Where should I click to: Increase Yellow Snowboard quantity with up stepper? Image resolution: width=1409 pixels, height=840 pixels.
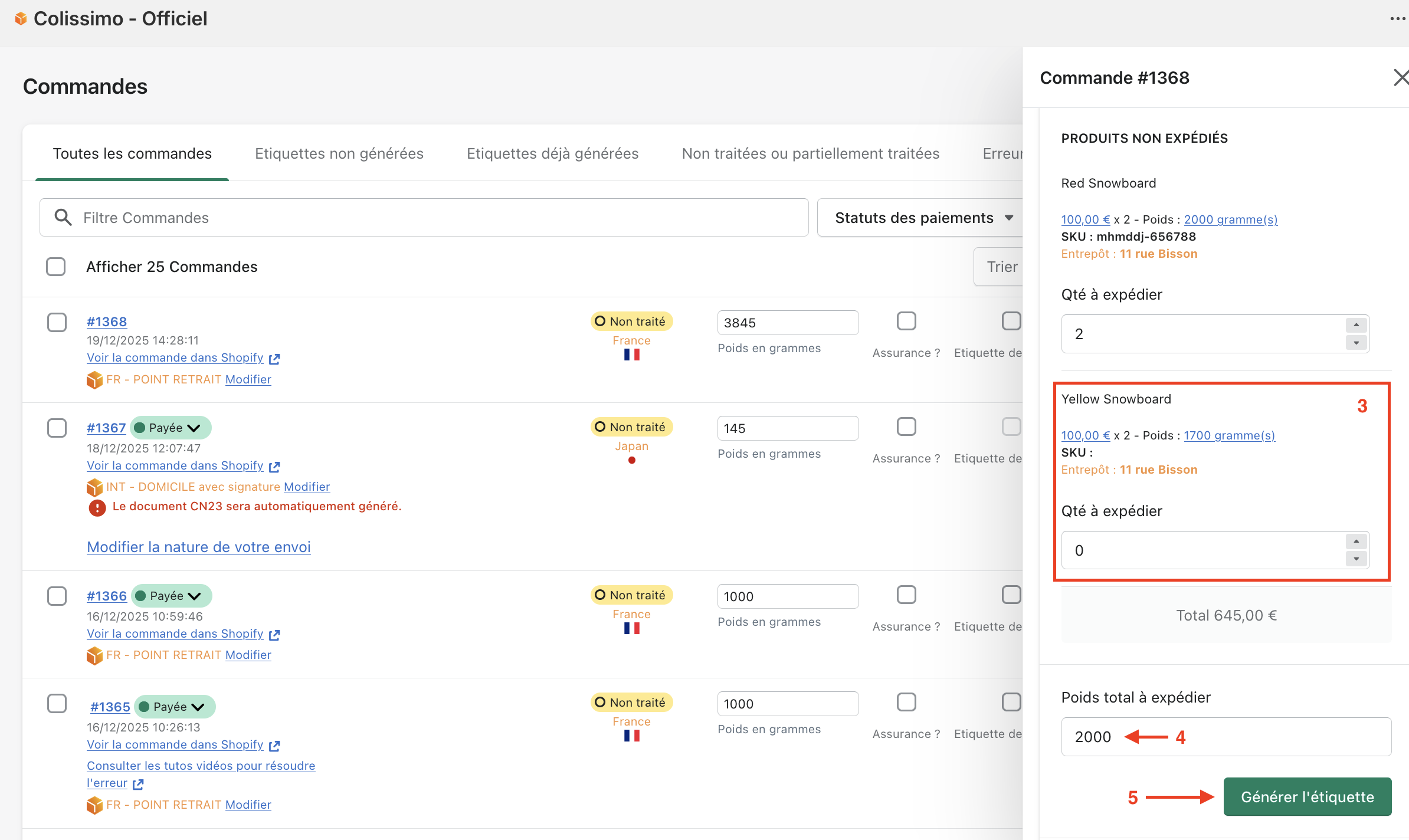1356,541
